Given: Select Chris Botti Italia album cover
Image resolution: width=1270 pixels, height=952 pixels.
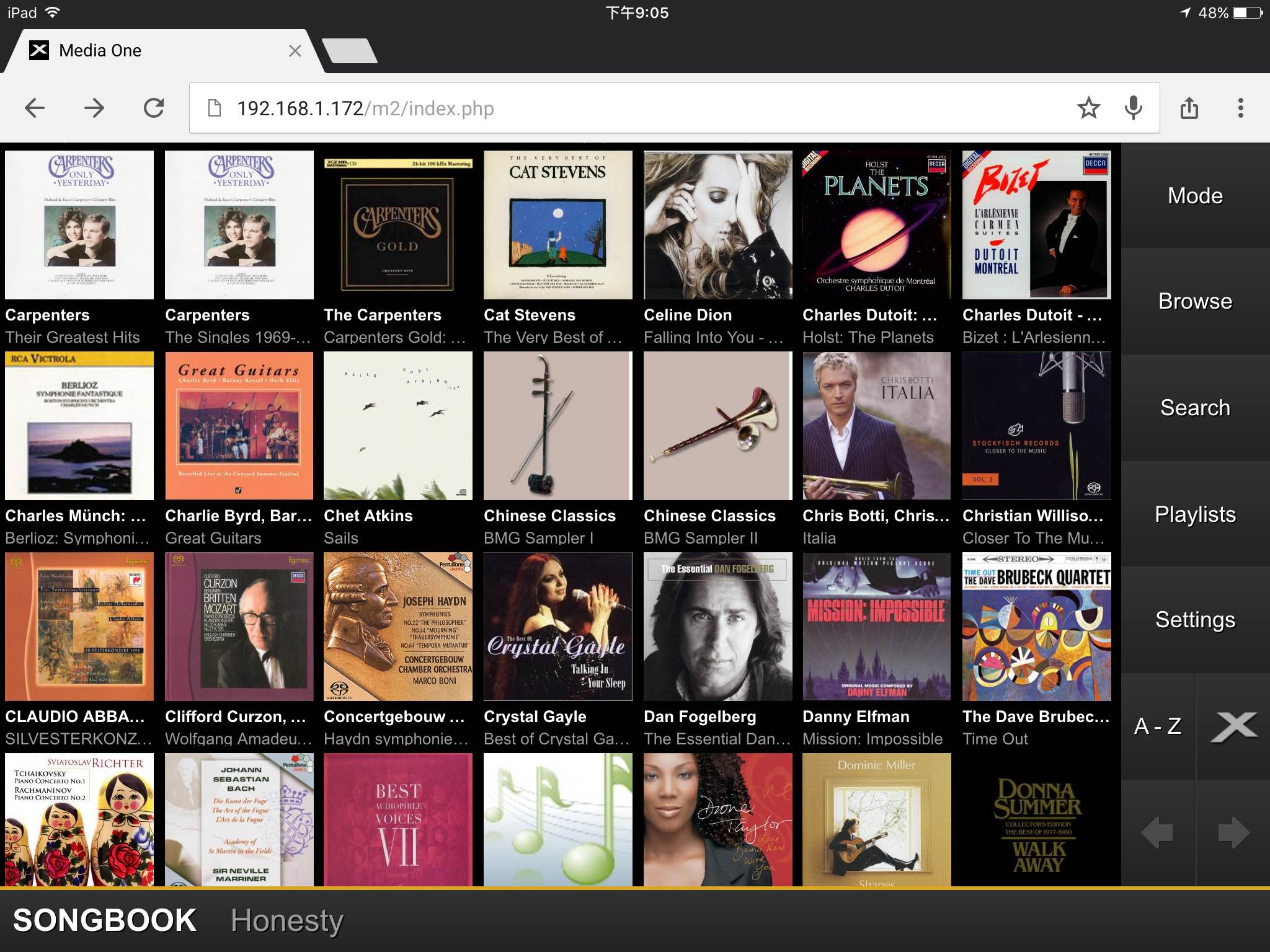Looking at the screenshot, I should tap(876, 426).
